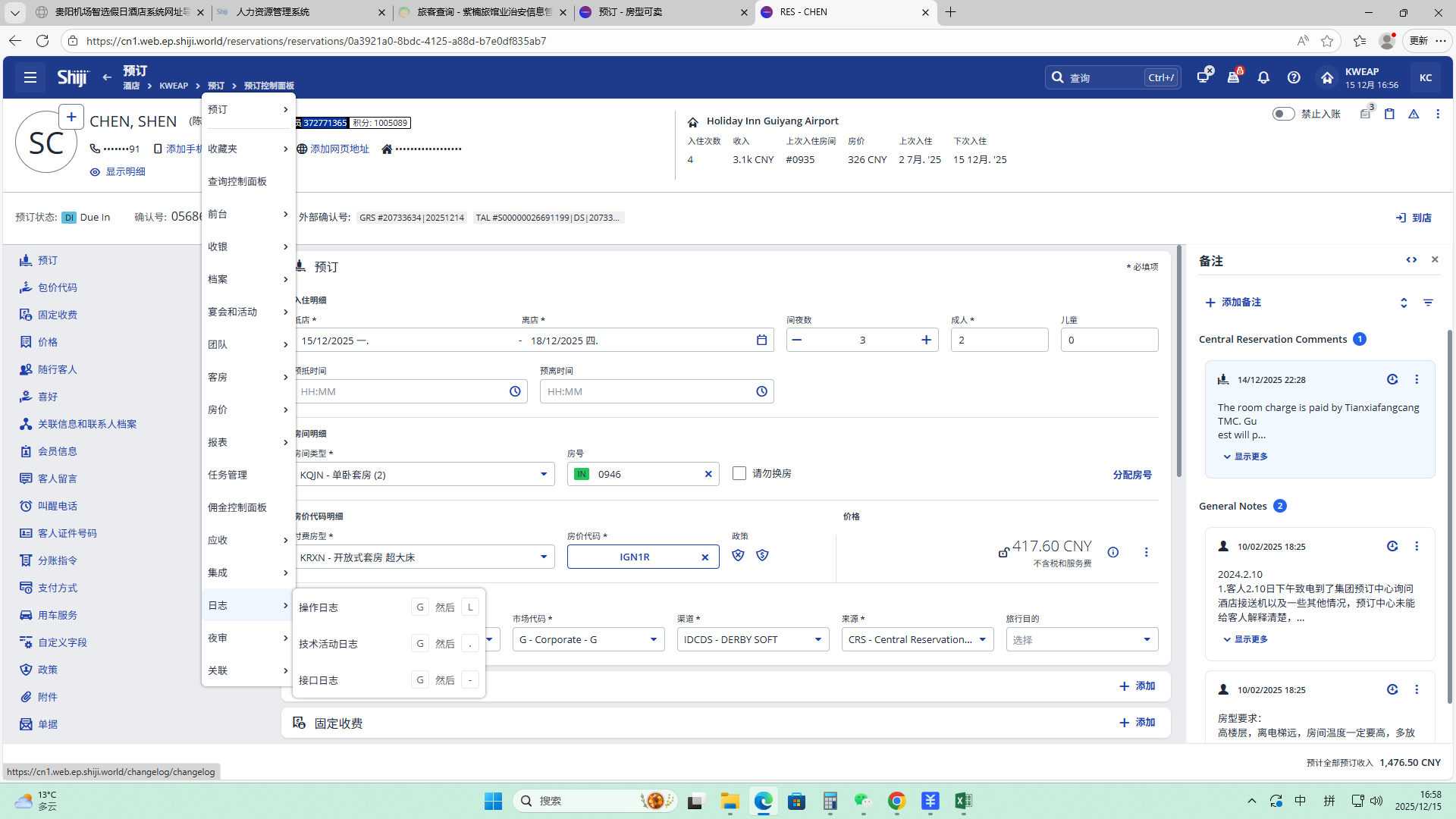Screen dimensions: 1456x819
Task: Open arrival date calendar picker icon
Action: 761,340
